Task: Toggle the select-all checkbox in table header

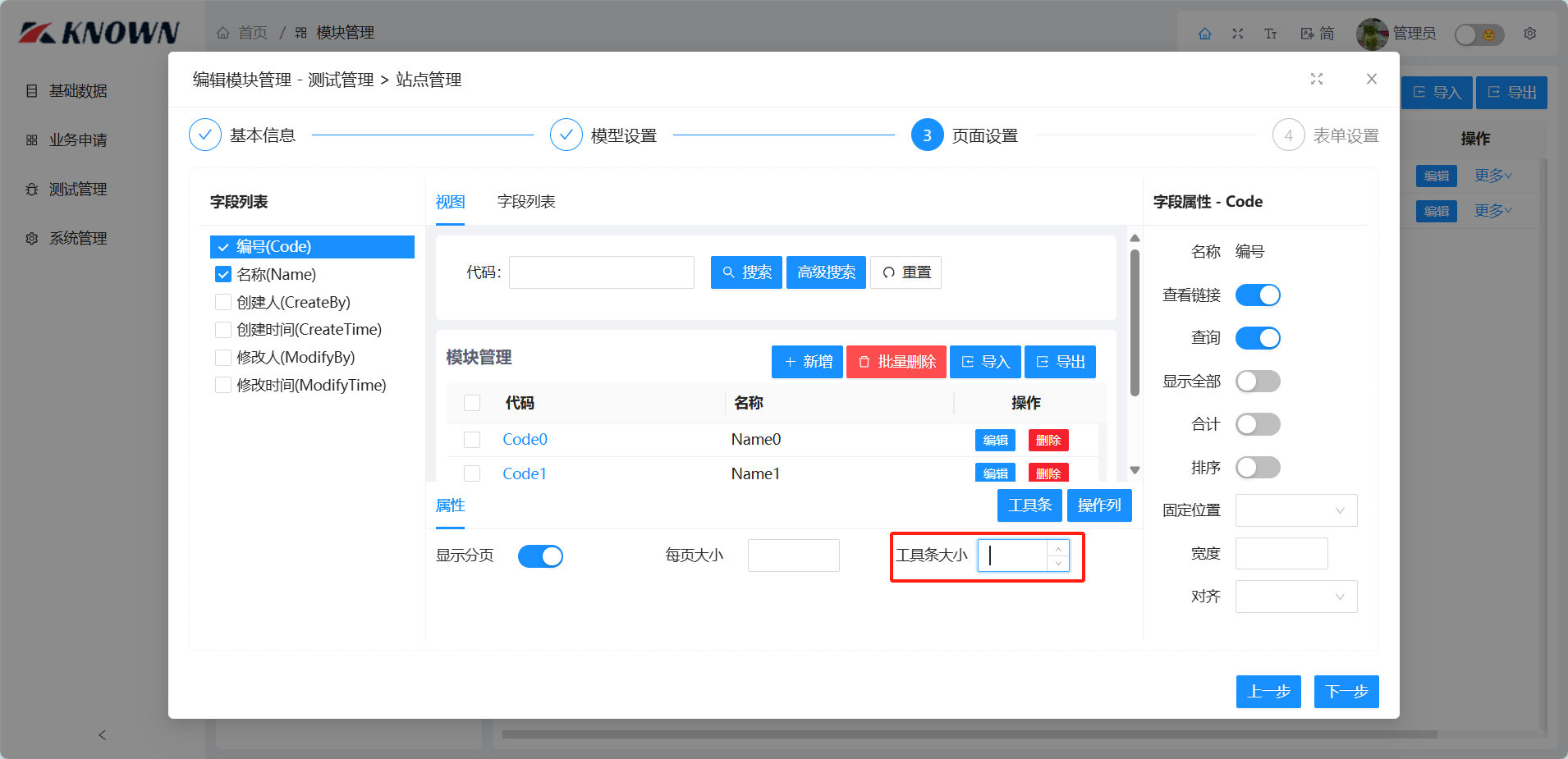Action: pos(472,403)
